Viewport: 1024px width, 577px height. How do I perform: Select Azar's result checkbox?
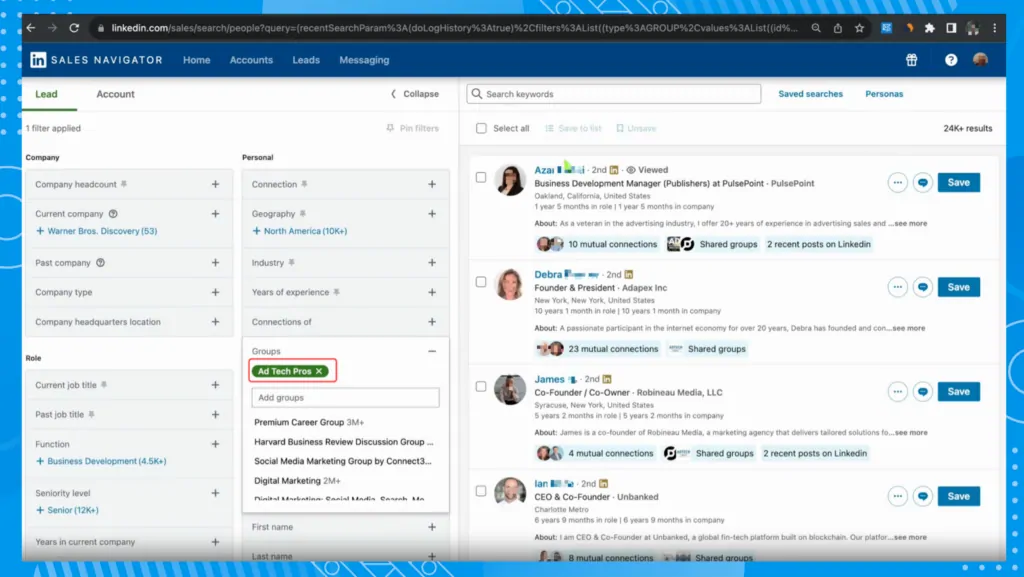coord(481,178)
